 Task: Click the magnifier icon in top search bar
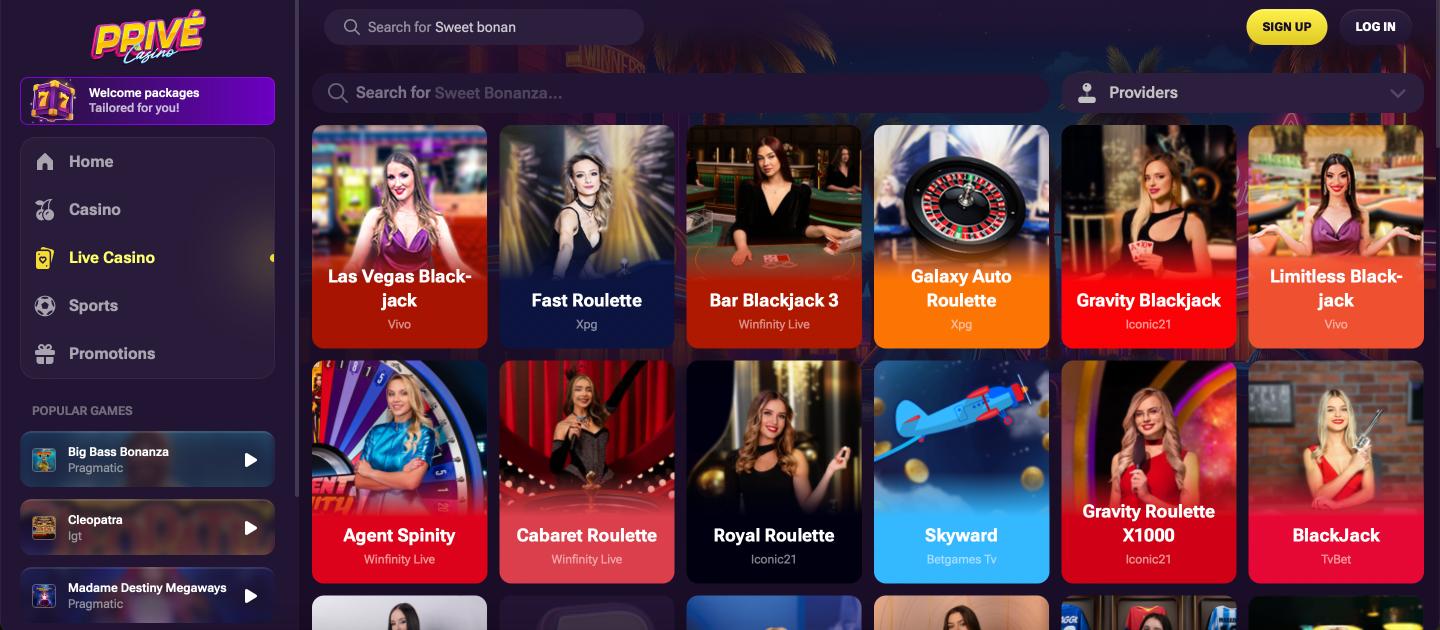[351, 27]
